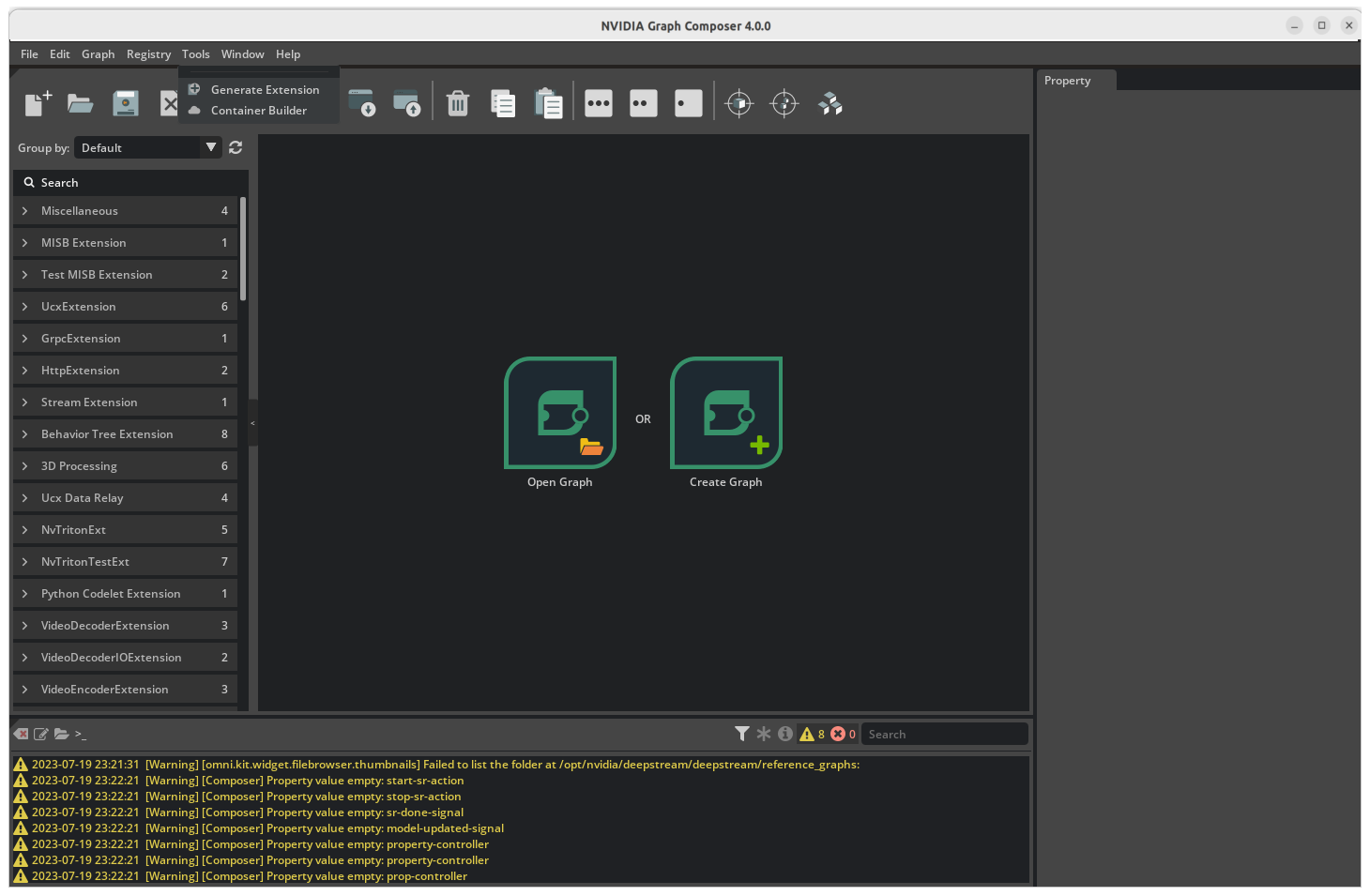Click the stacked cubes arrange icon
The width and height of the screenshot is (1370, 896).
[830, 103]
